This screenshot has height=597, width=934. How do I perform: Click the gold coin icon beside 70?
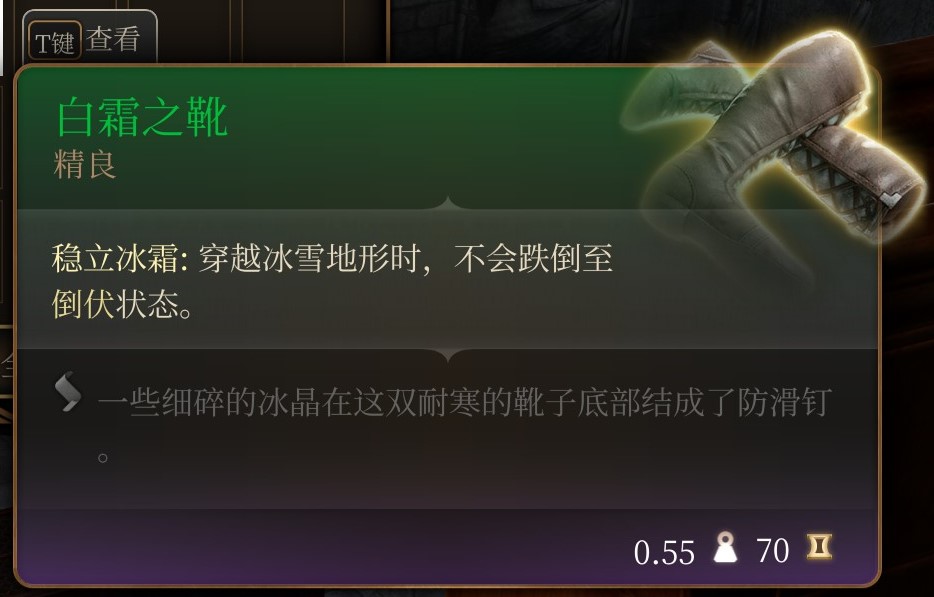819,547
